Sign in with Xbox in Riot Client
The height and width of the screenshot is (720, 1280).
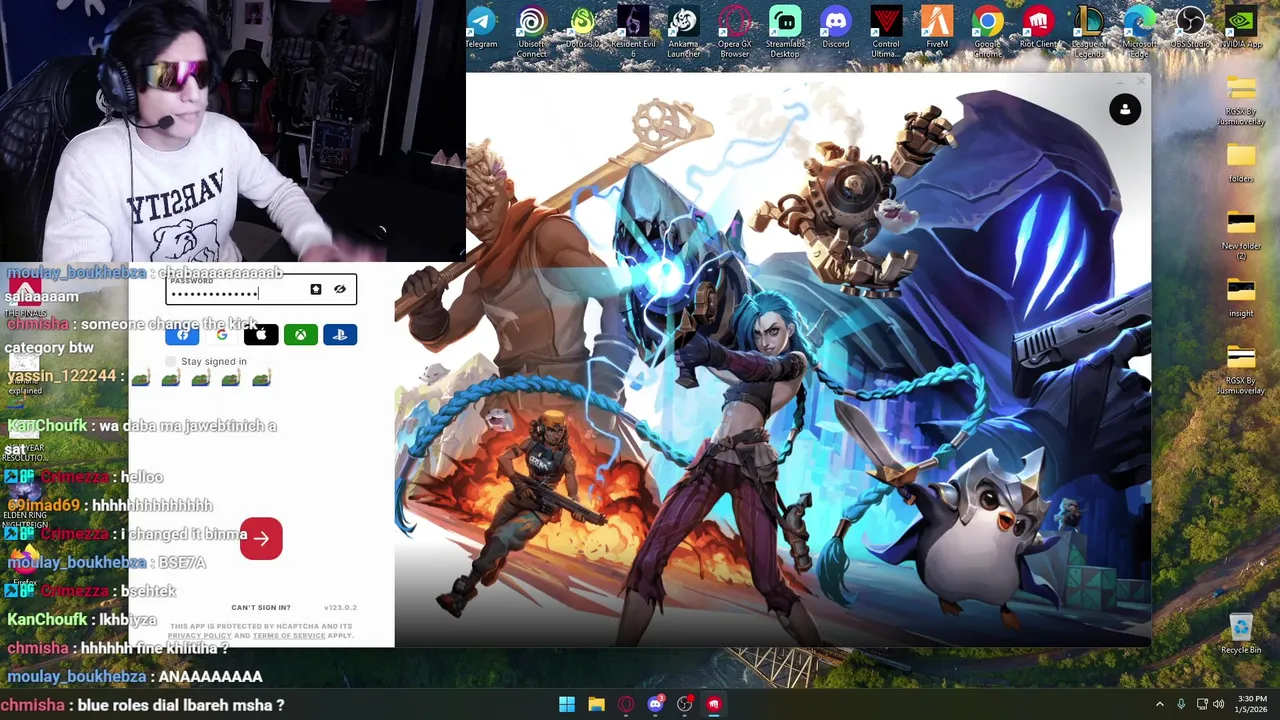pos(300,335)
